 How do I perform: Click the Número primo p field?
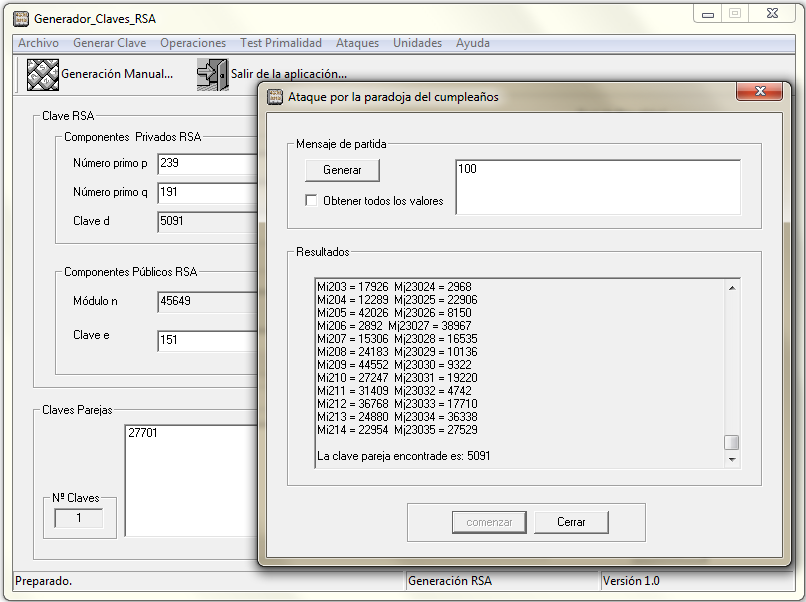point(207,164)
